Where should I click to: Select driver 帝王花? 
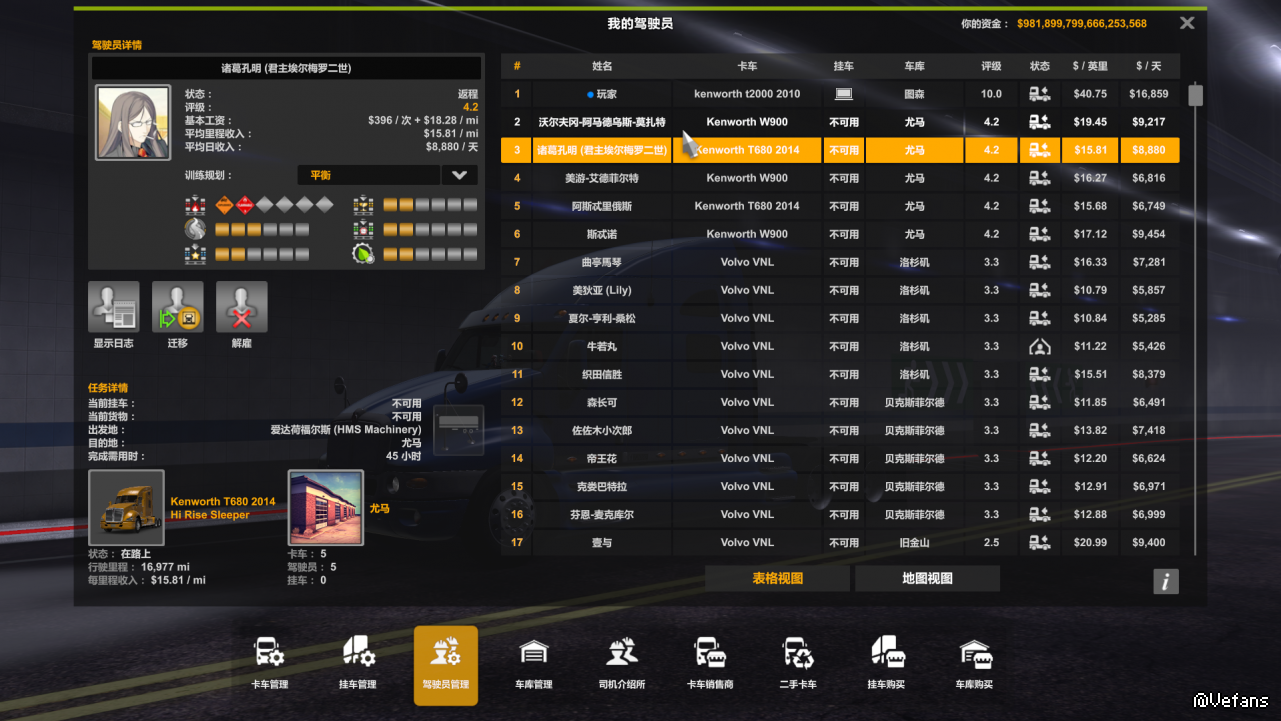pyautogui.click(x=601, y=458)
